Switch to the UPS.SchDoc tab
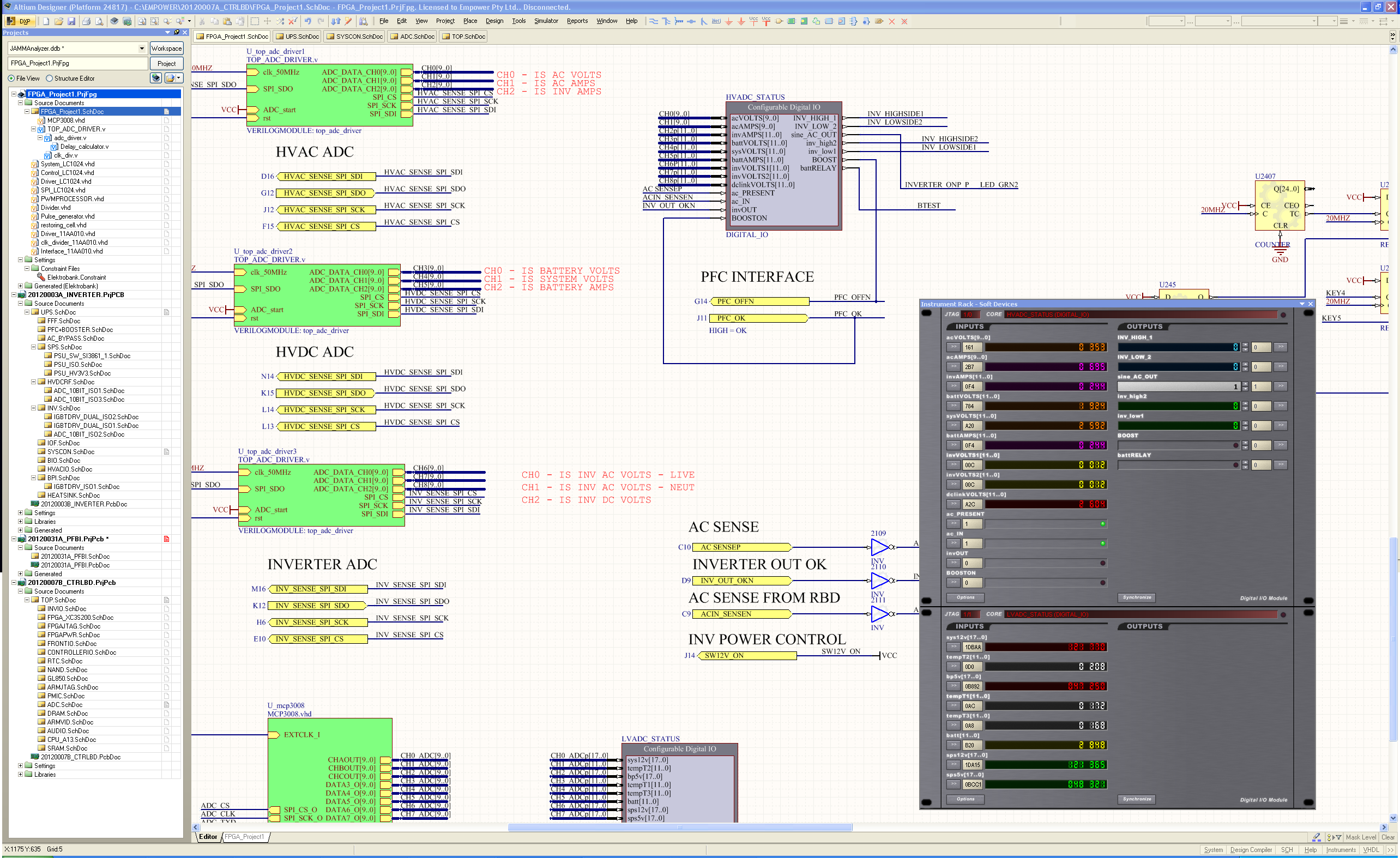1400x858 pixels. coord(297,37)
